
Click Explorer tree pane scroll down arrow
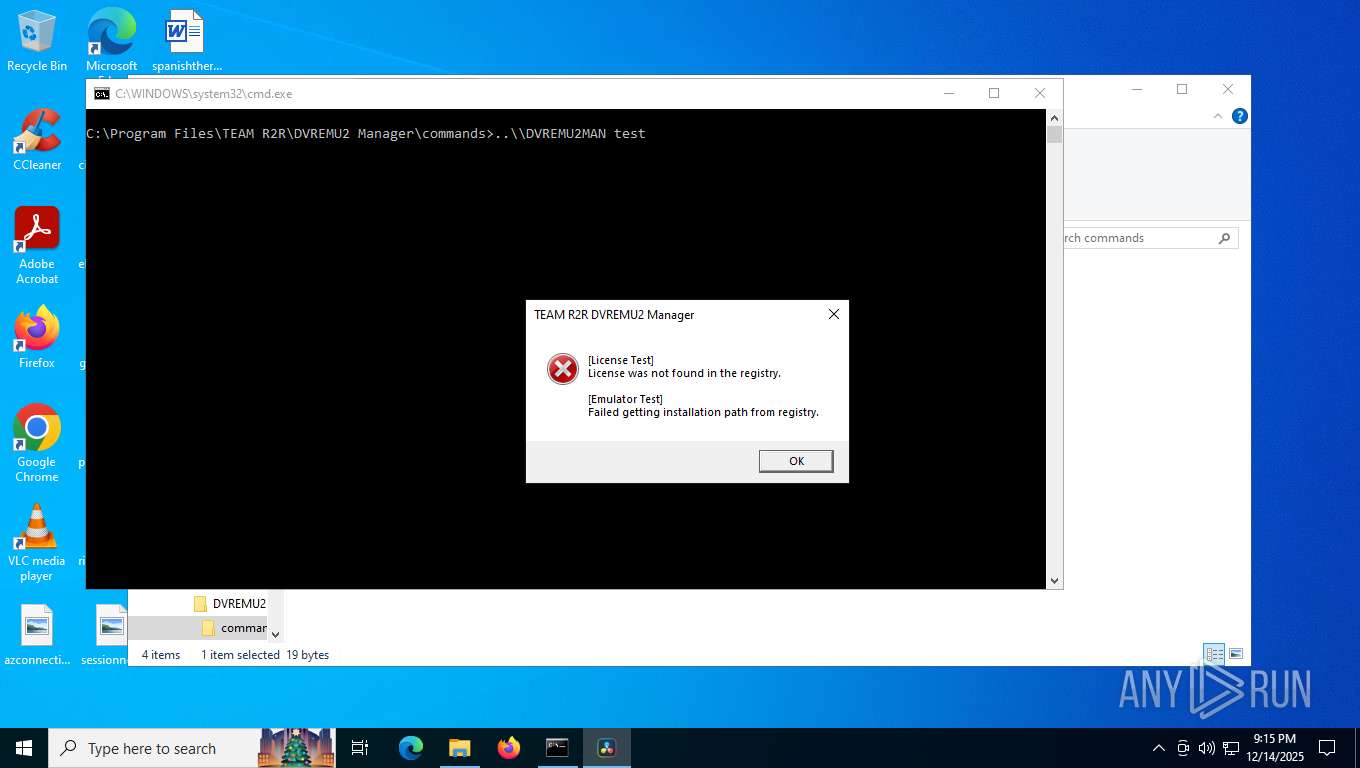[276, 634]
